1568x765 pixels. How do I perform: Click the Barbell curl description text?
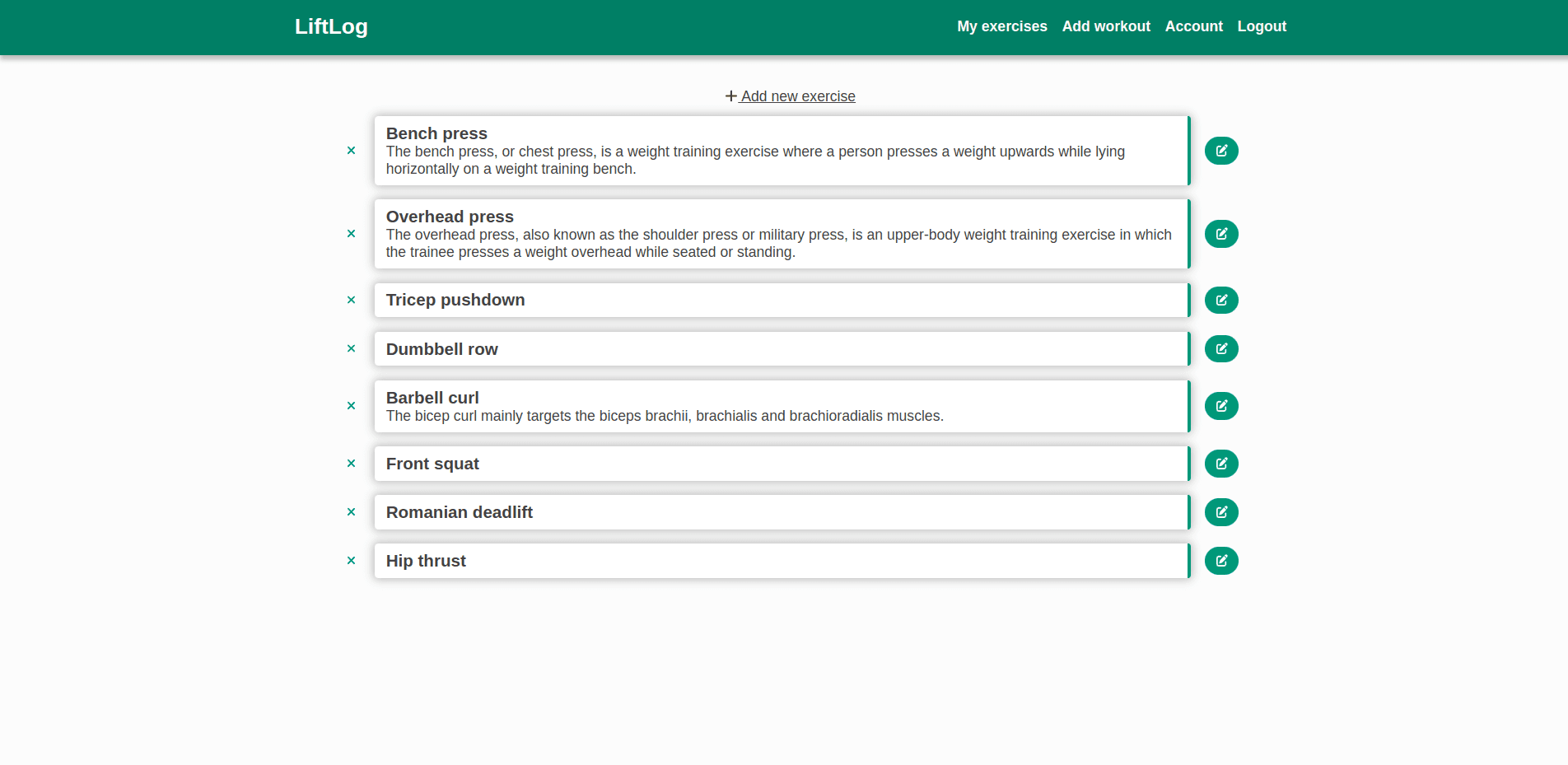click(665, 416)
